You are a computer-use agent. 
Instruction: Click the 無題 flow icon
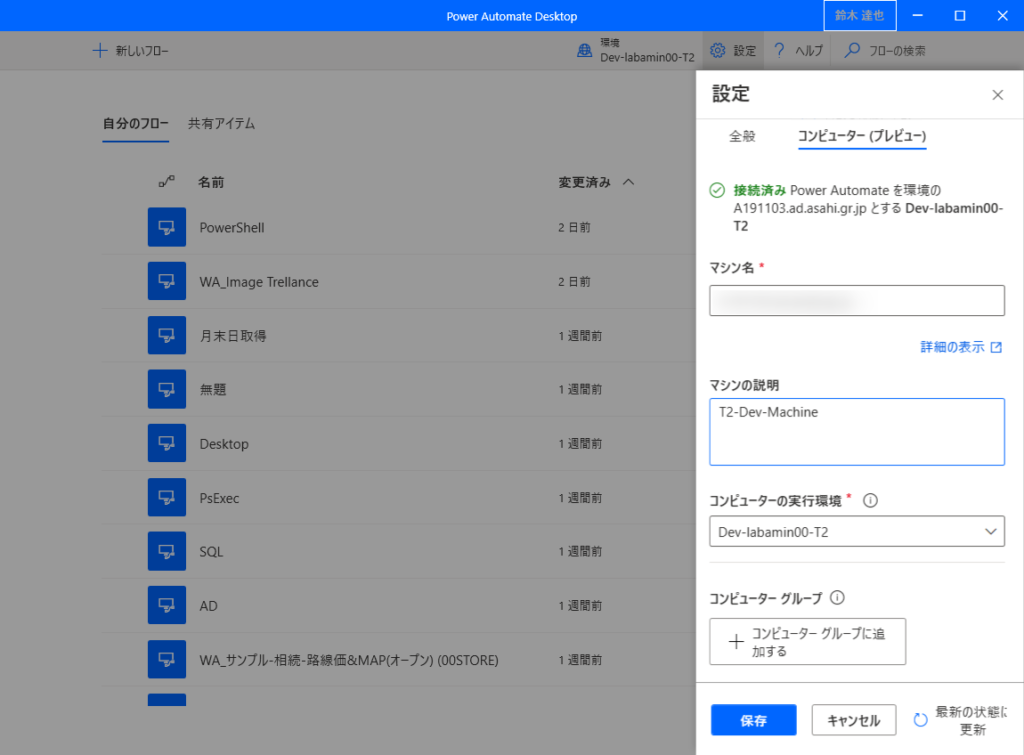coord(167,389)
